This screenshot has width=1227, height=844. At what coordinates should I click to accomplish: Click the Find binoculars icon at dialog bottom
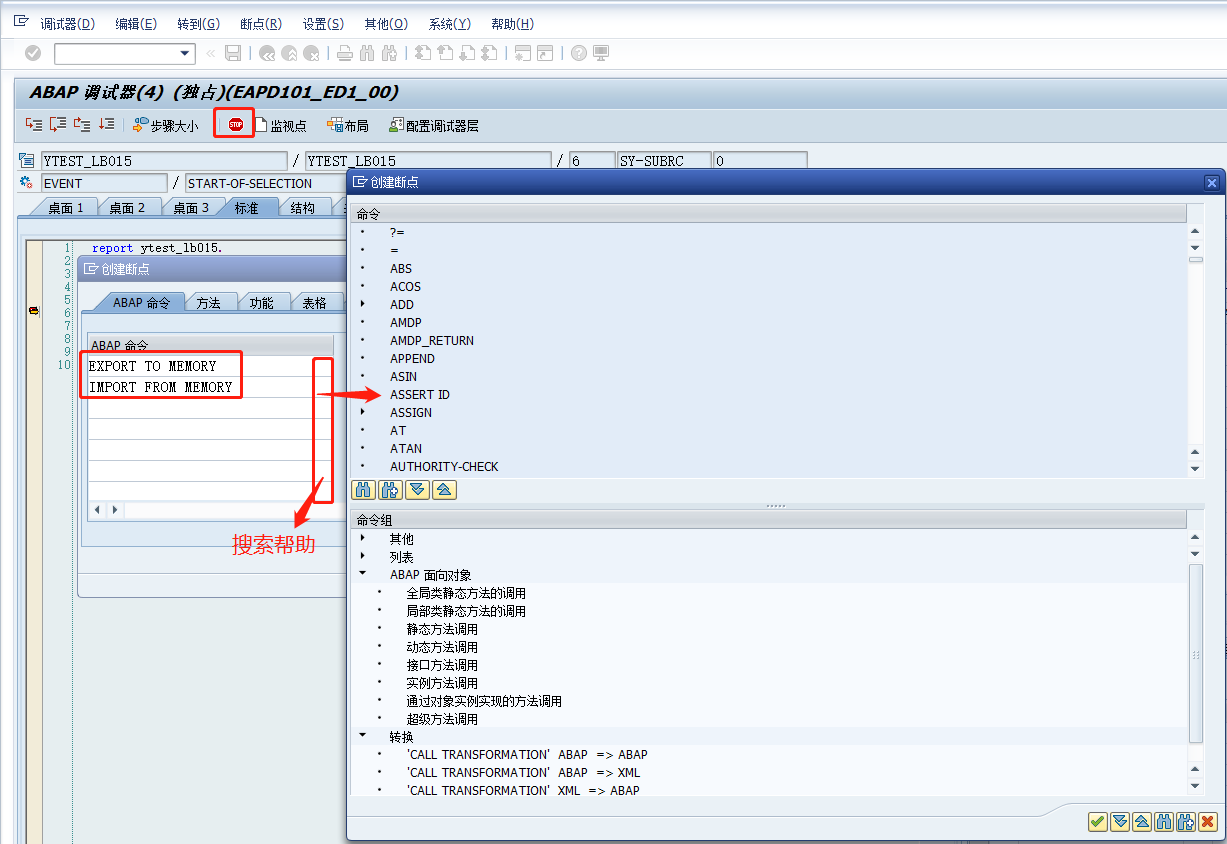click(x=1163, y=821)
